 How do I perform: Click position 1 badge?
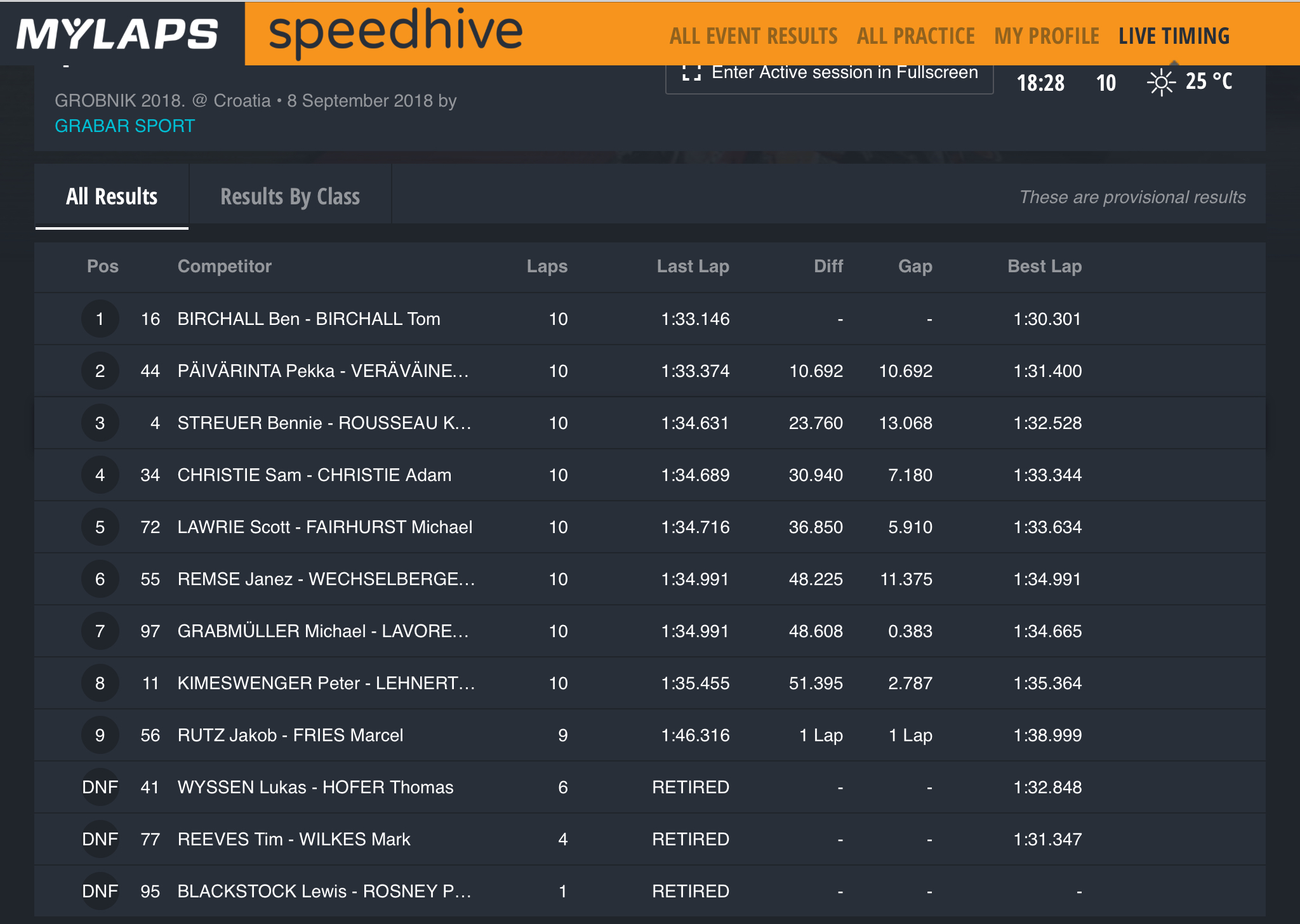[100, 319]
